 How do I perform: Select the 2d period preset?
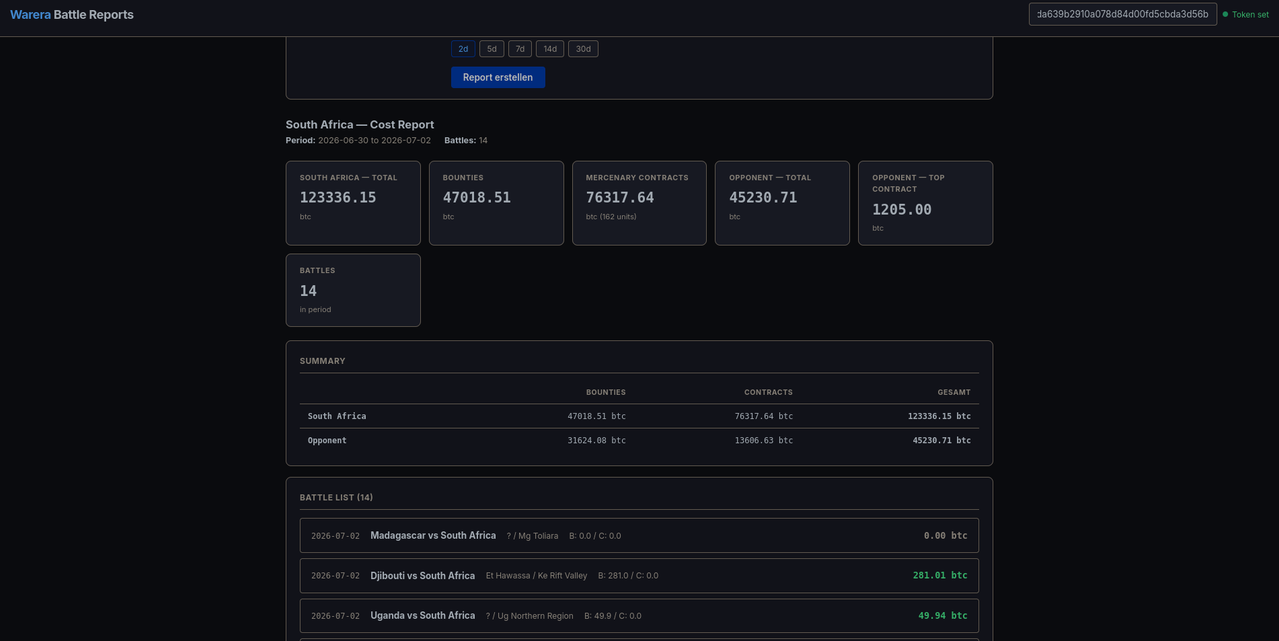coord(463,49)
